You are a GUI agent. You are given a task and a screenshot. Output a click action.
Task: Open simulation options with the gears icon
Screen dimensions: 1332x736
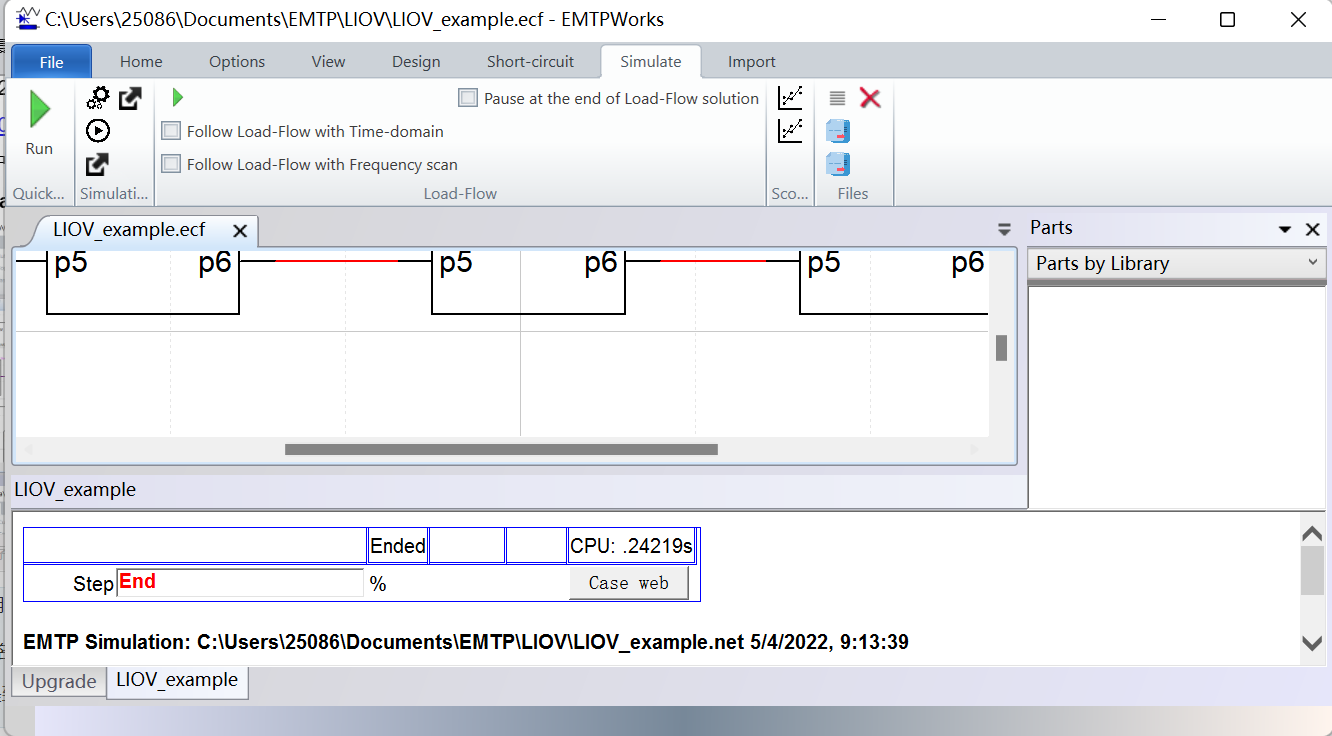coord(96,97)
